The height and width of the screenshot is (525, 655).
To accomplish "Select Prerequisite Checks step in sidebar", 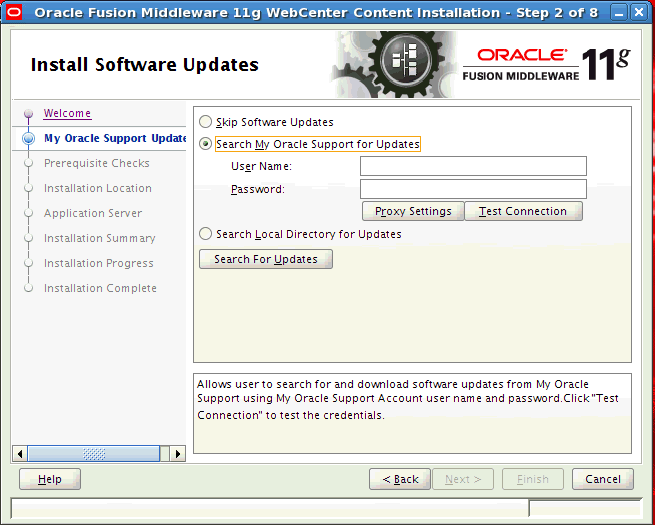I will (x=96, y=163).
